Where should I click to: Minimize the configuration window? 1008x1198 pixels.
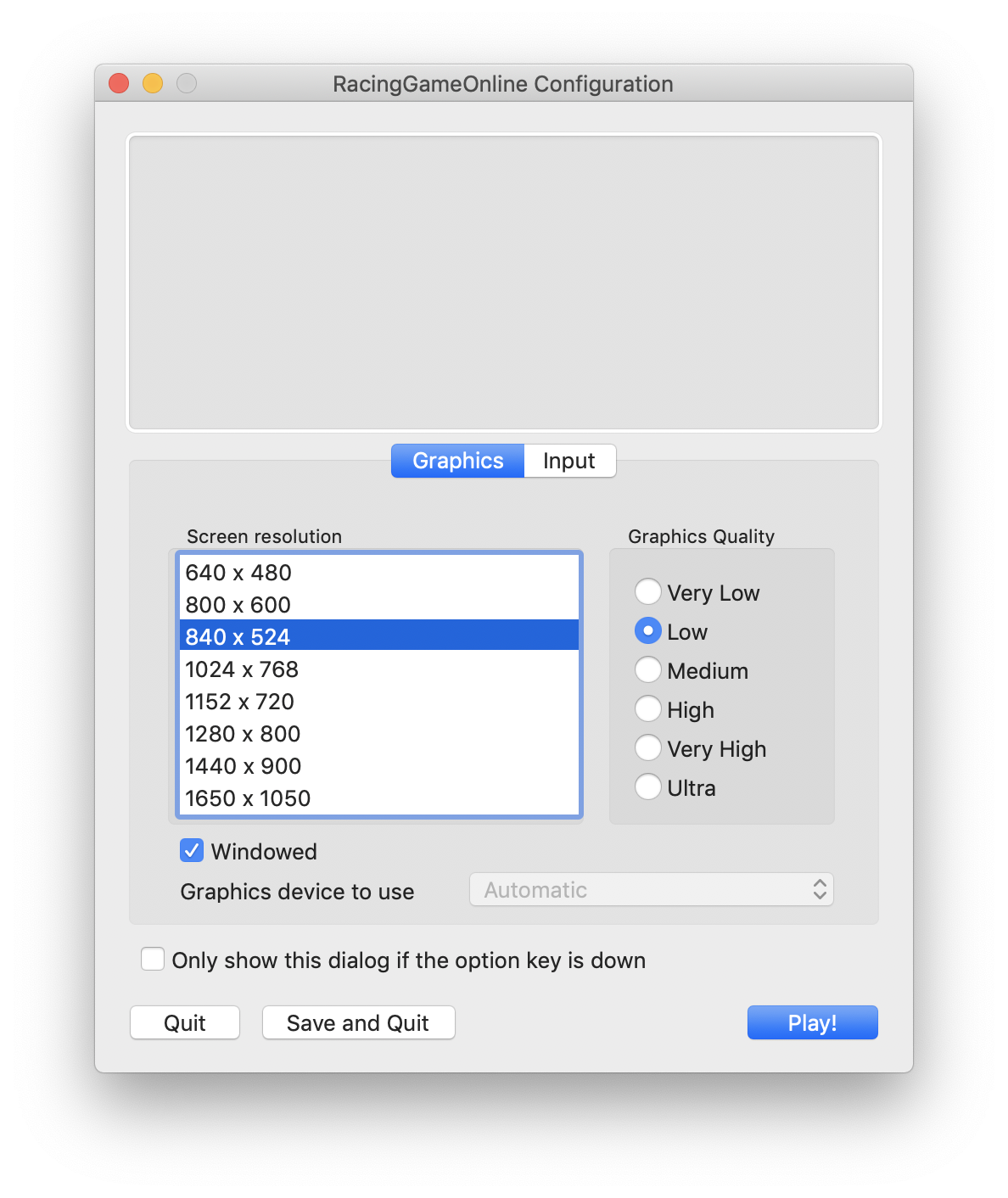point(153,83)
